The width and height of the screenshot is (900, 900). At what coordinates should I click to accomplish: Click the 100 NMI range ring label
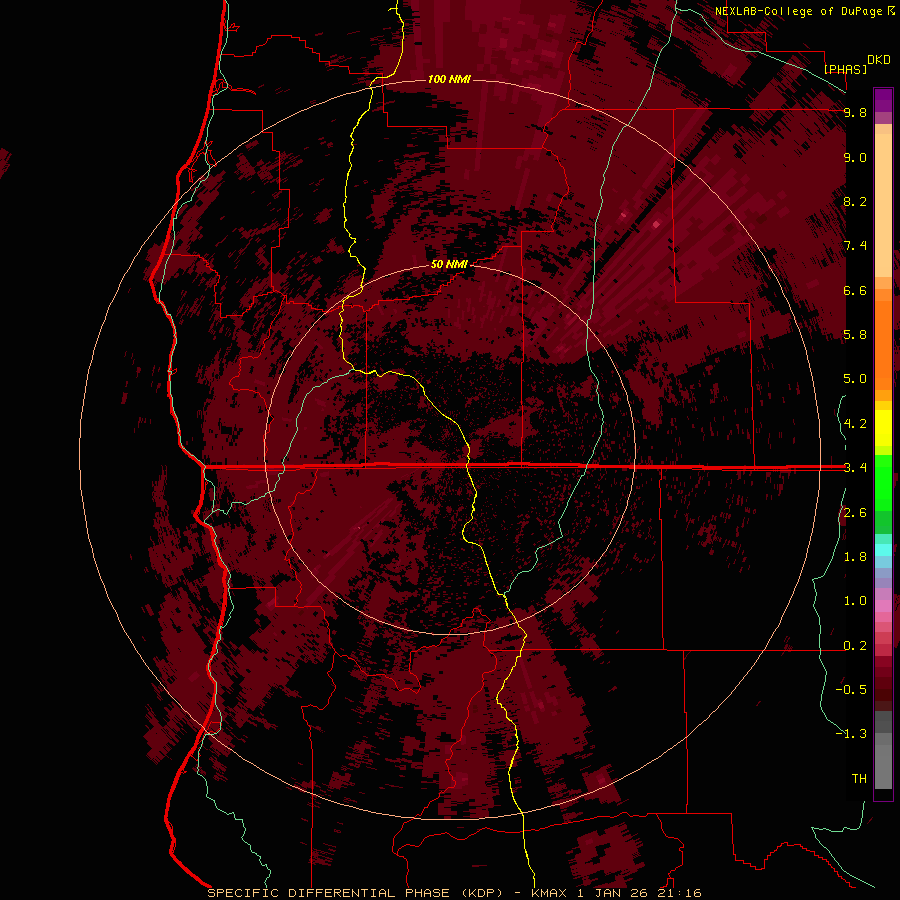pyautogui.click(x=449, y=79)
